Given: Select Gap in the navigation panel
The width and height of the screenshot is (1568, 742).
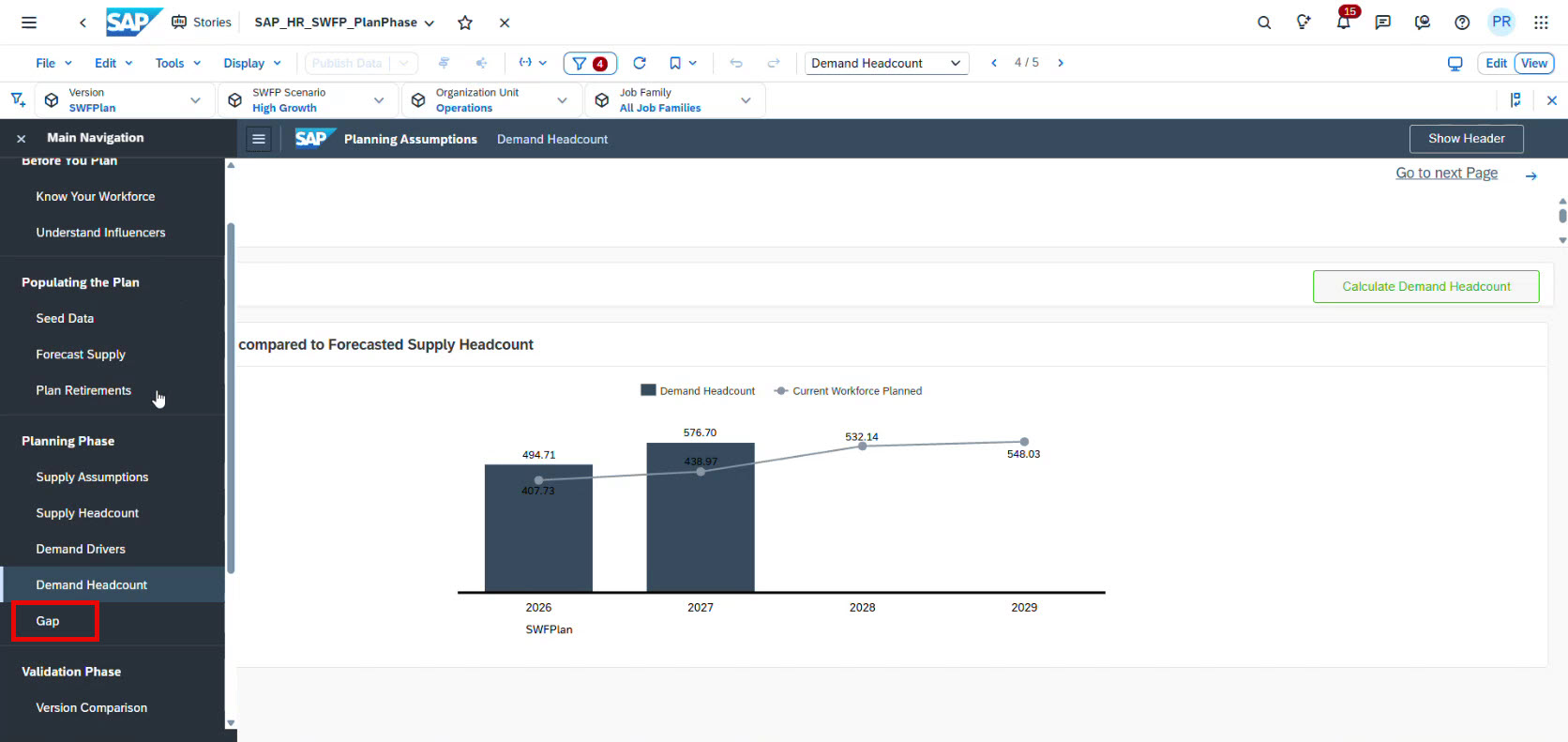Looking at the screenshot, I should point(48,621).
